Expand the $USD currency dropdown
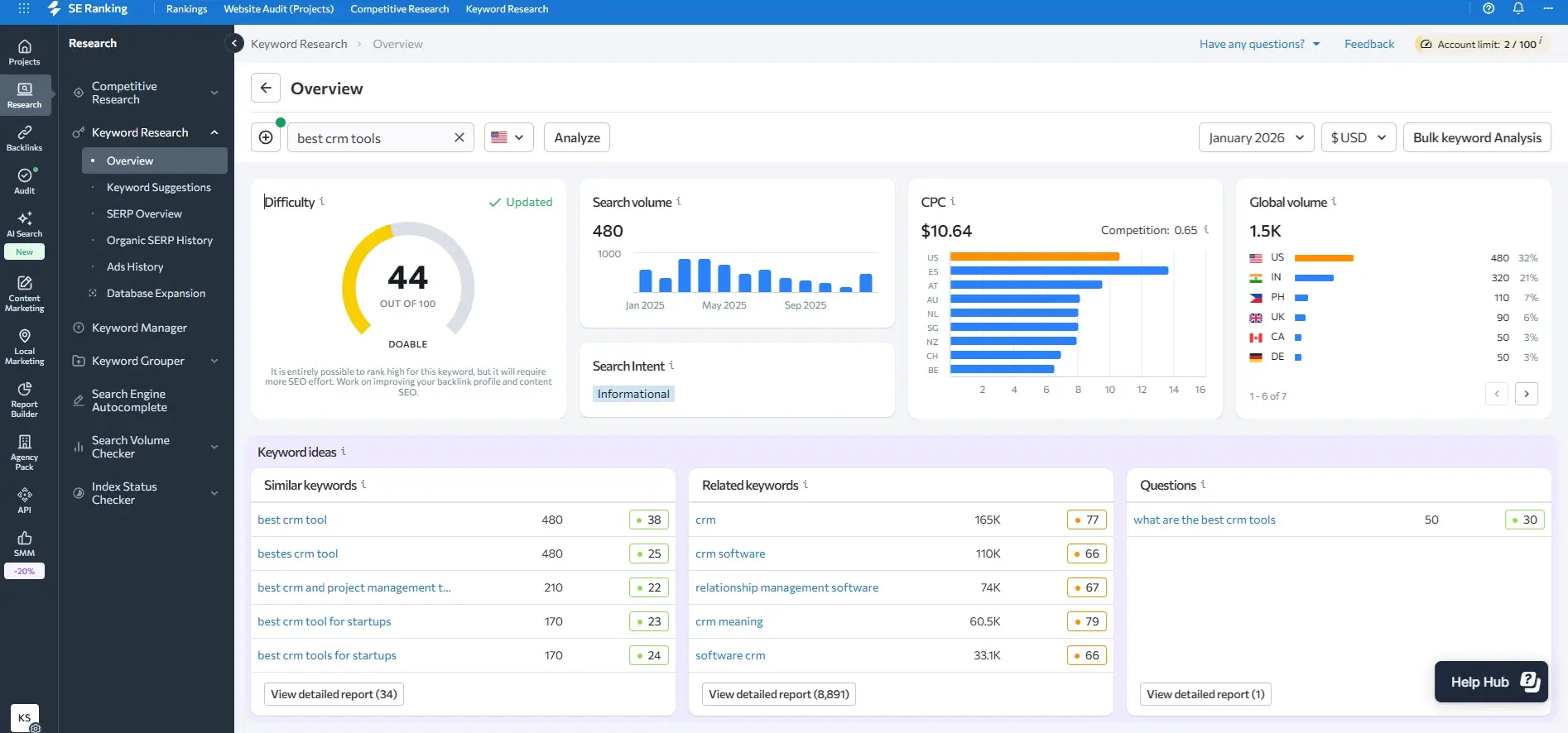The width and height of the screenshot is (1568, 733). (x=1358, y=138)
